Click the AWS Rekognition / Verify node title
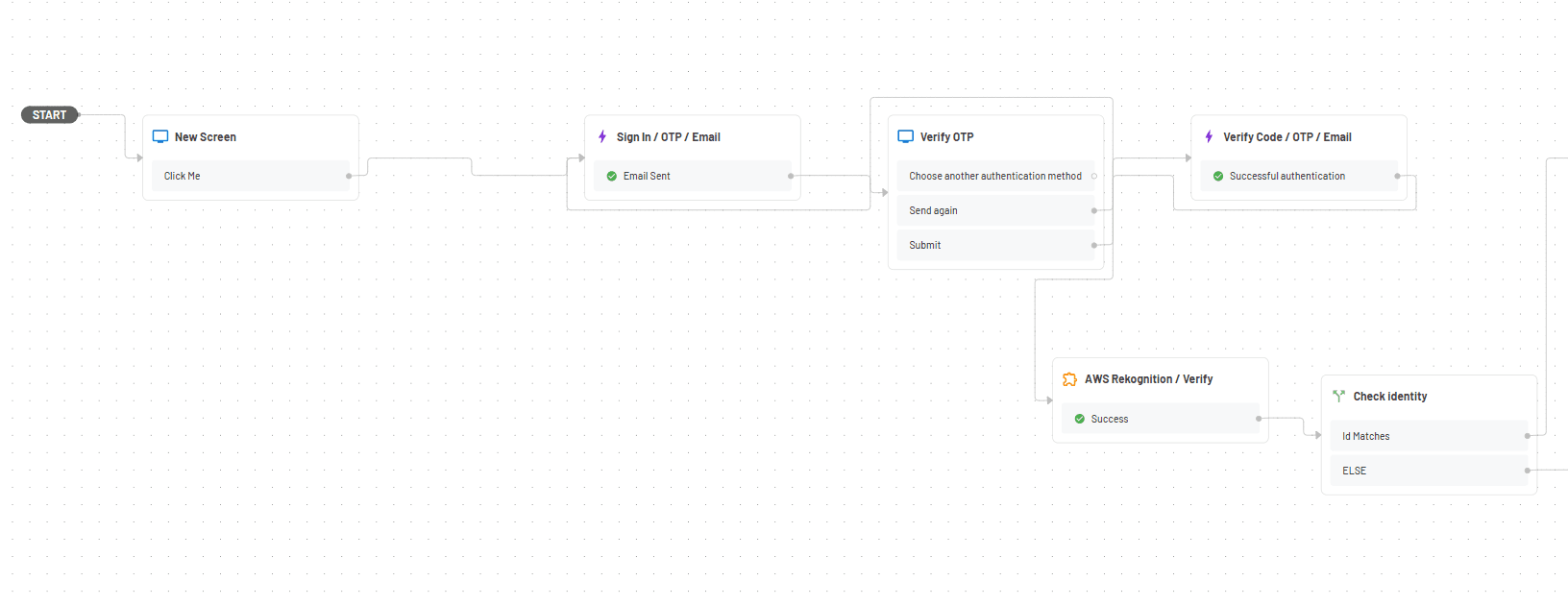The height and width of the screenshot is (605, 1568). (1148, 379)
